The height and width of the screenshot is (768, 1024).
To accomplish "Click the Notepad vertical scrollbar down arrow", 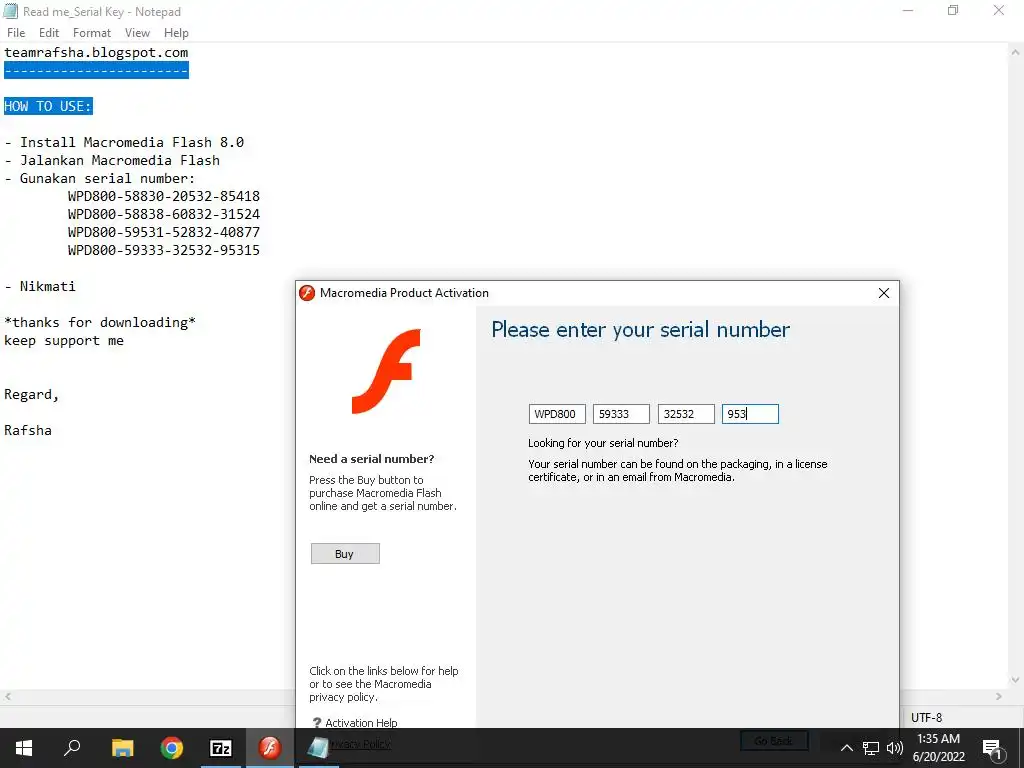I will coord(1016,680).
